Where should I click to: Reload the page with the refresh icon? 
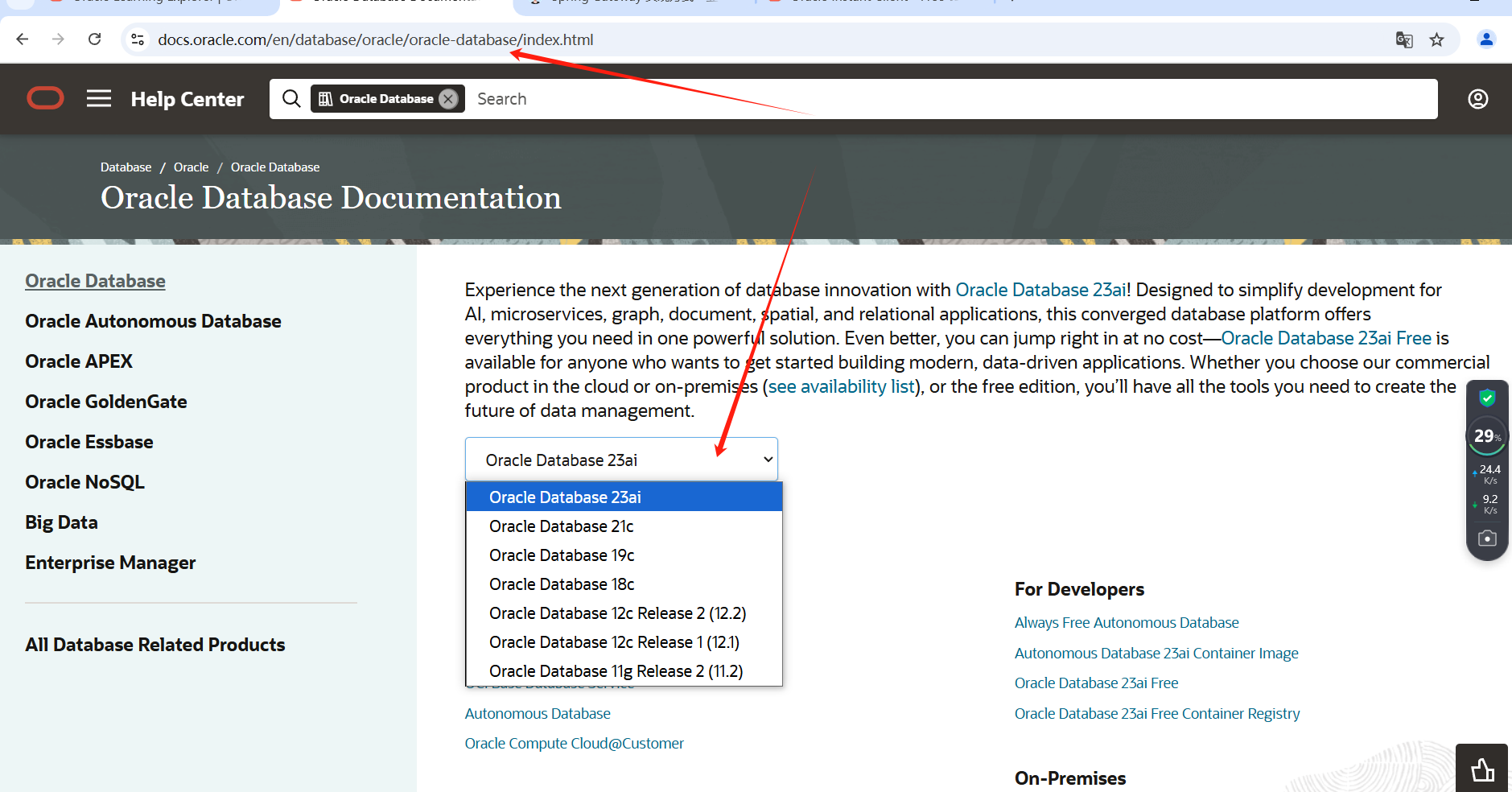[x=94, y=39]
